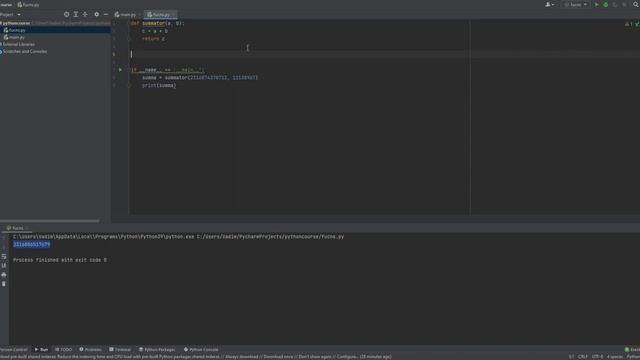Screen dimensions: 640x360
Task: Click 'Process finished with exit code 0' text
Action: coord(60,260)
